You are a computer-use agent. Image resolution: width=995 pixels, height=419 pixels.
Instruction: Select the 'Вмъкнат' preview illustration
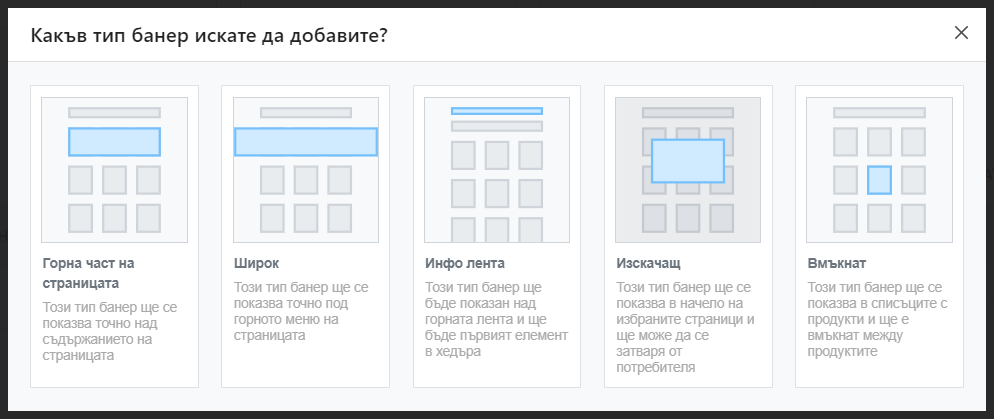tap(879, 170)
